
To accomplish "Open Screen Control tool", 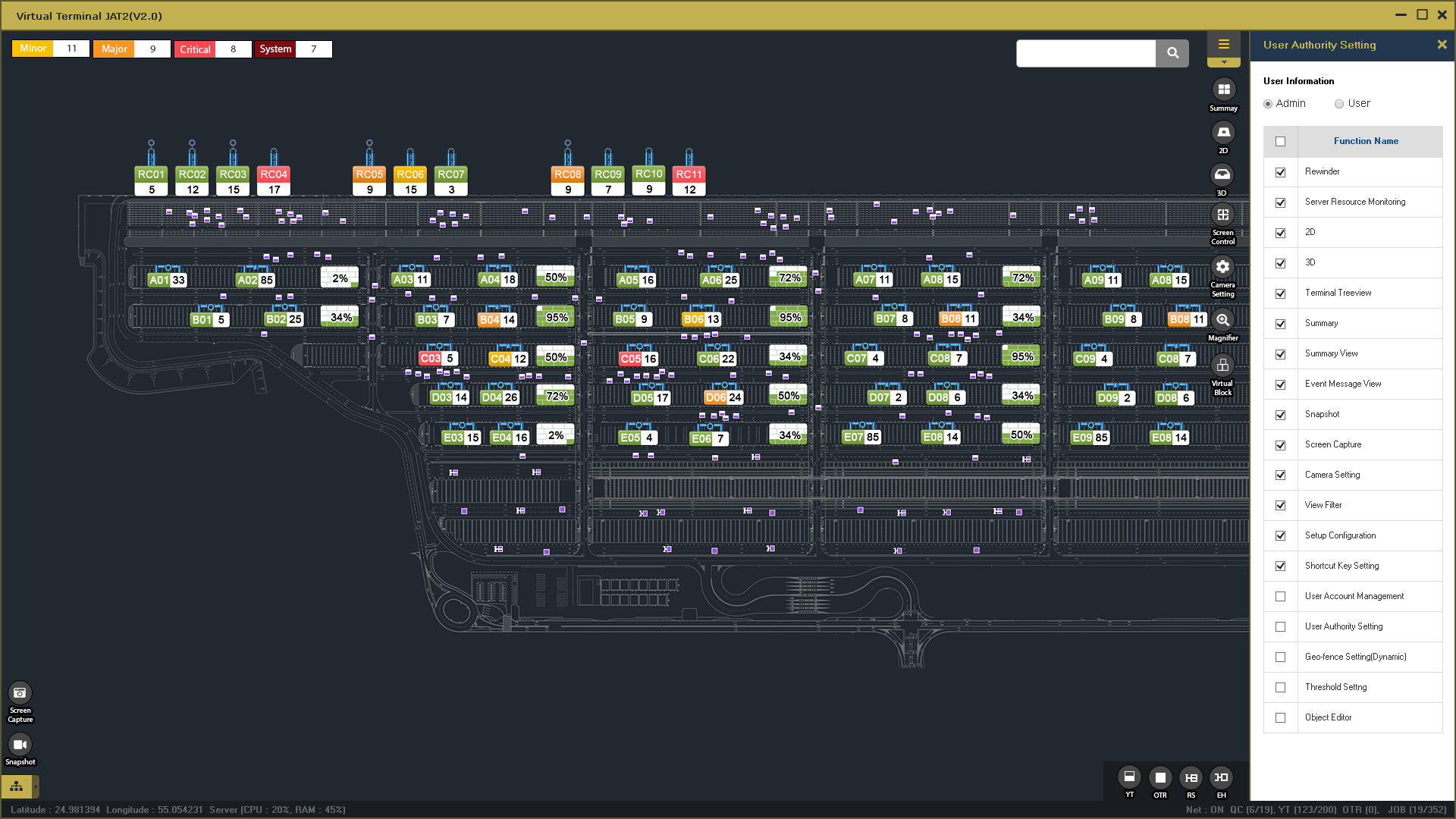I will tap(1222, 215).
